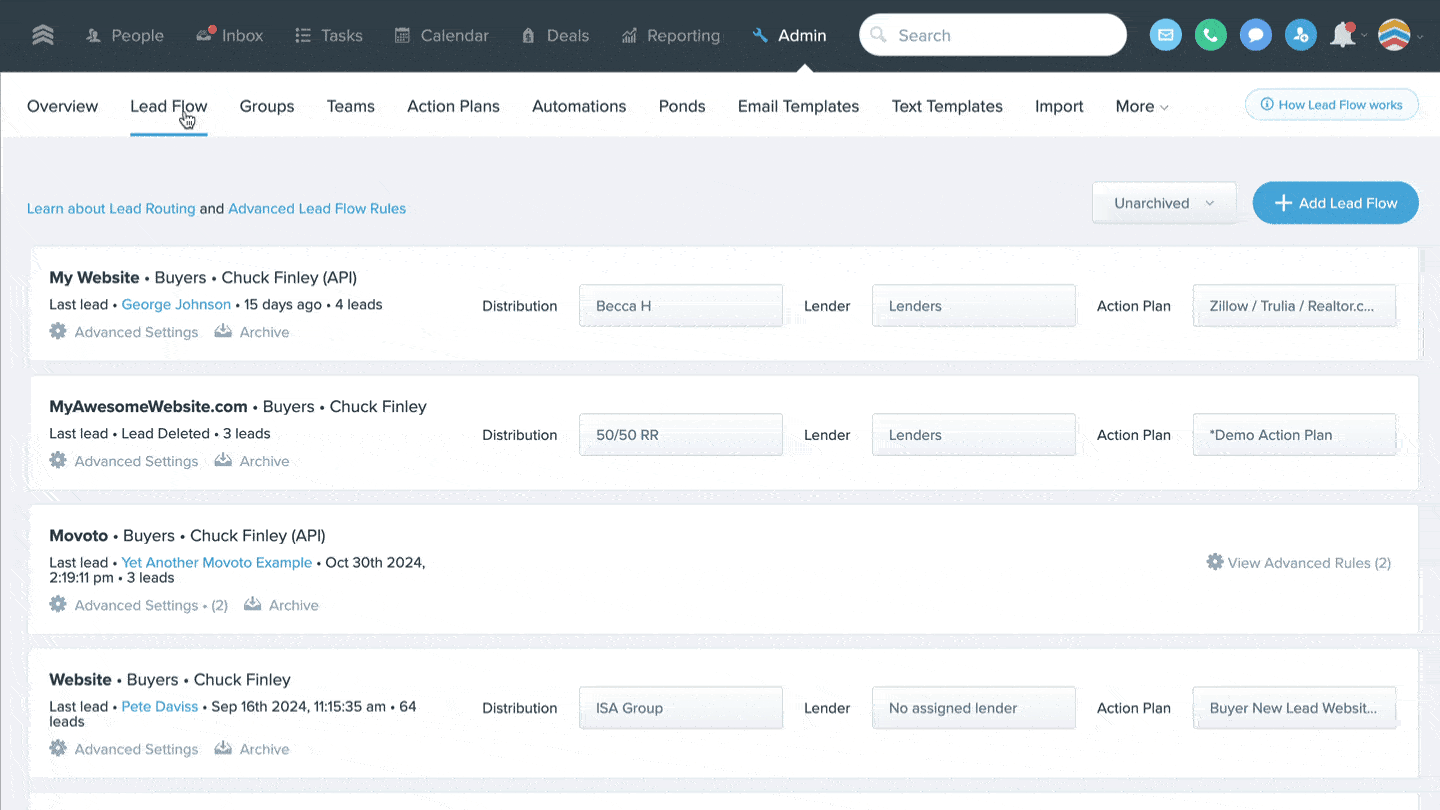The height and width of the screenshot is (810, 1440).
Task: Expand the More menu in admin tabs
Action: point(1141,107)
